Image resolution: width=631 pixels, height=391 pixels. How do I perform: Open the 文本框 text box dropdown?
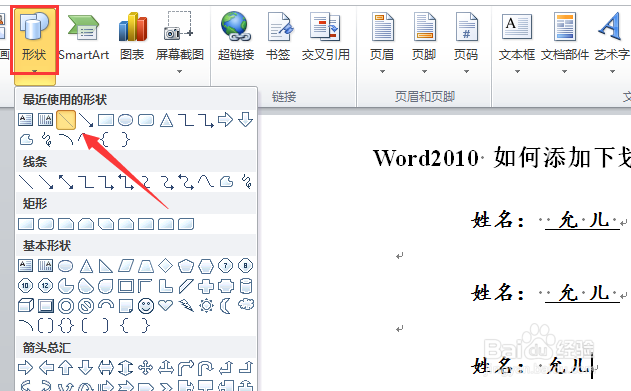coord(517,42)
